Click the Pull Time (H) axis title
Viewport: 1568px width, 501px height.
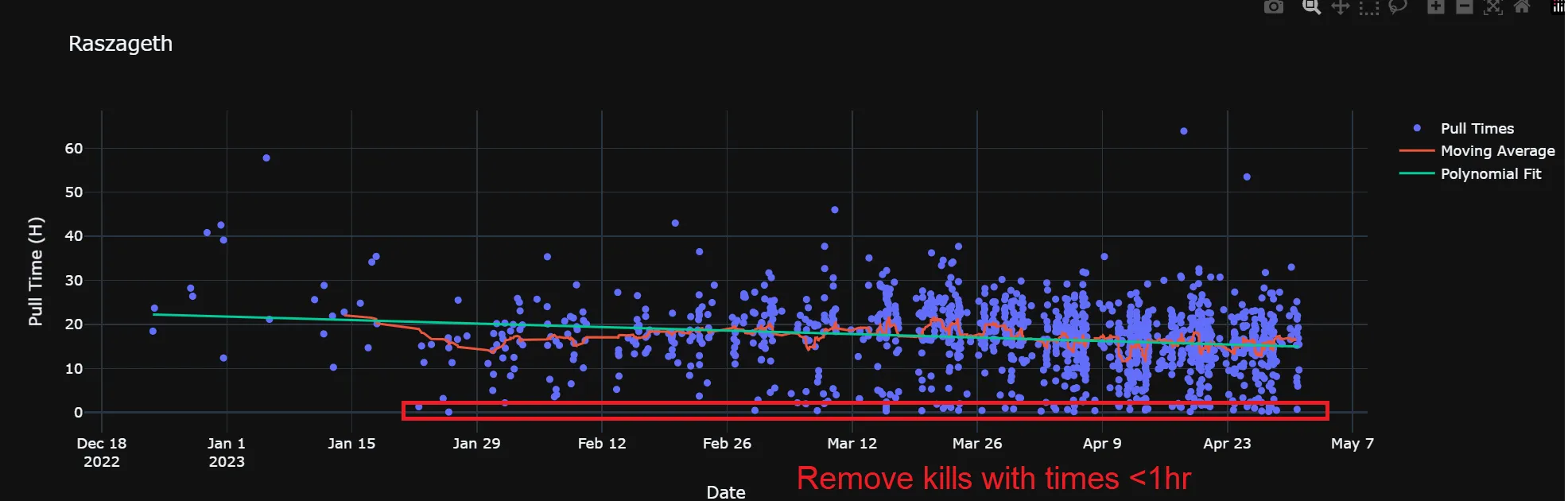[35, 271]
